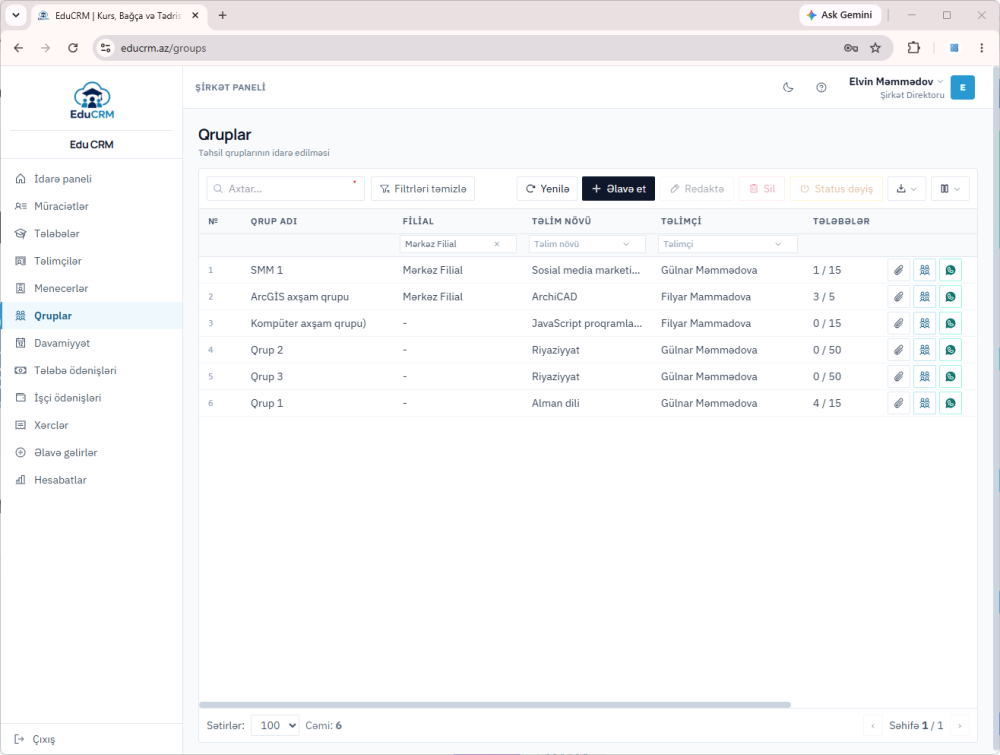Screen dimensions: 1000x755
Task: Click the horizontal table scrollbar
Action: 495,705
